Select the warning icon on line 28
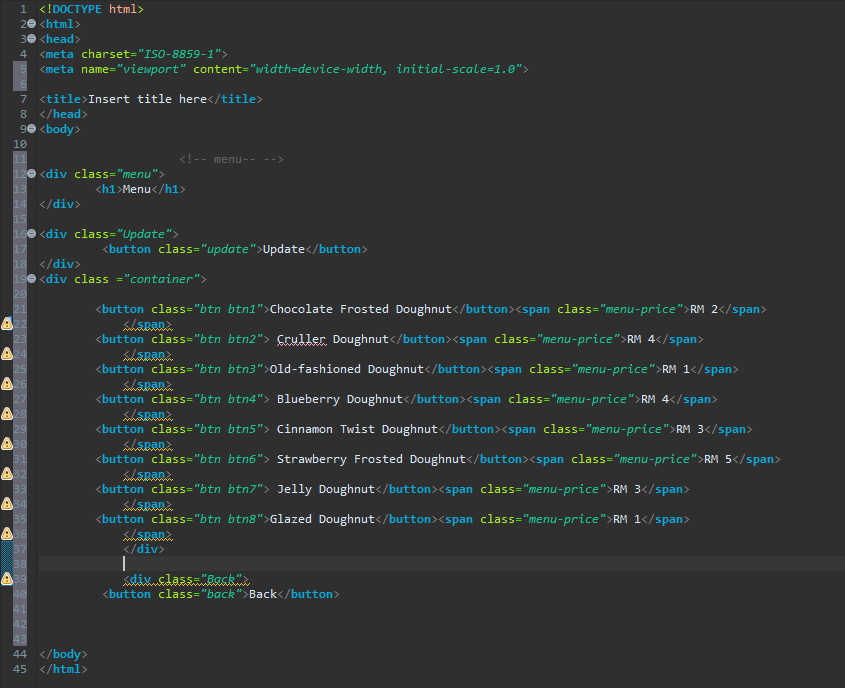 coord(7,414)
